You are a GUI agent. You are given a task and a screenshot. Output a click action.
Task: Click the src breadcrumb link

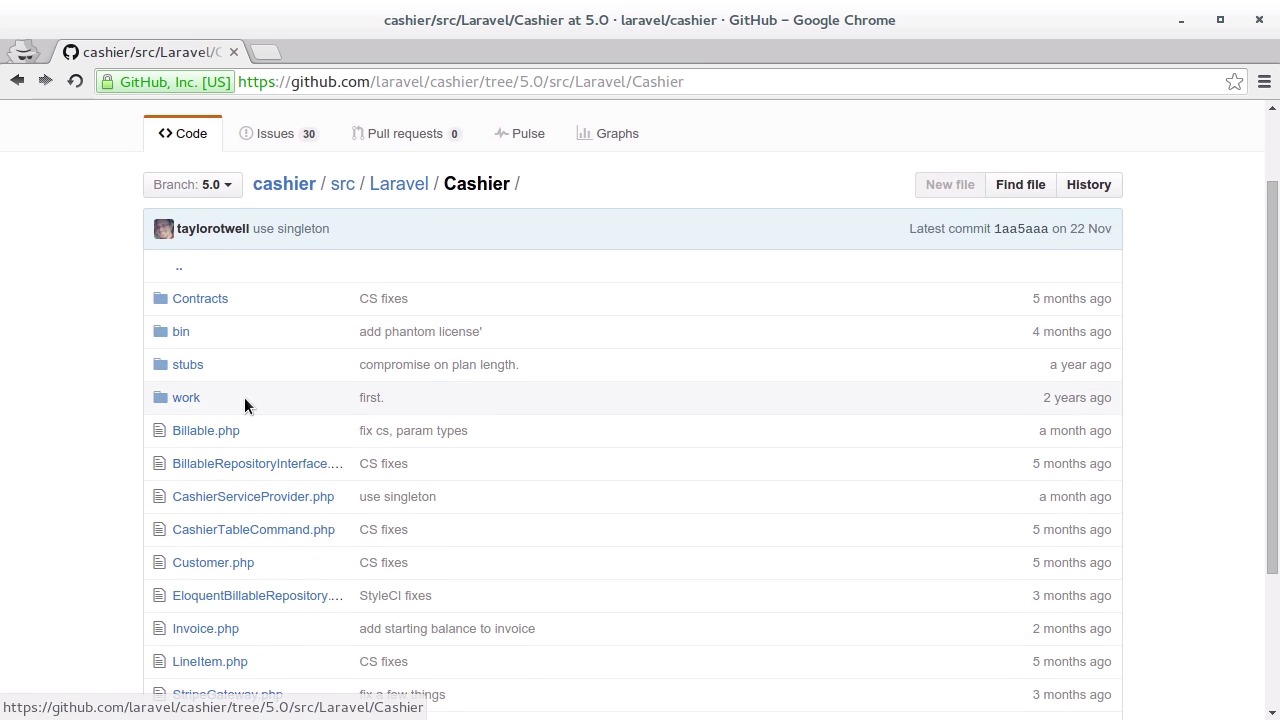click(343, 184)
